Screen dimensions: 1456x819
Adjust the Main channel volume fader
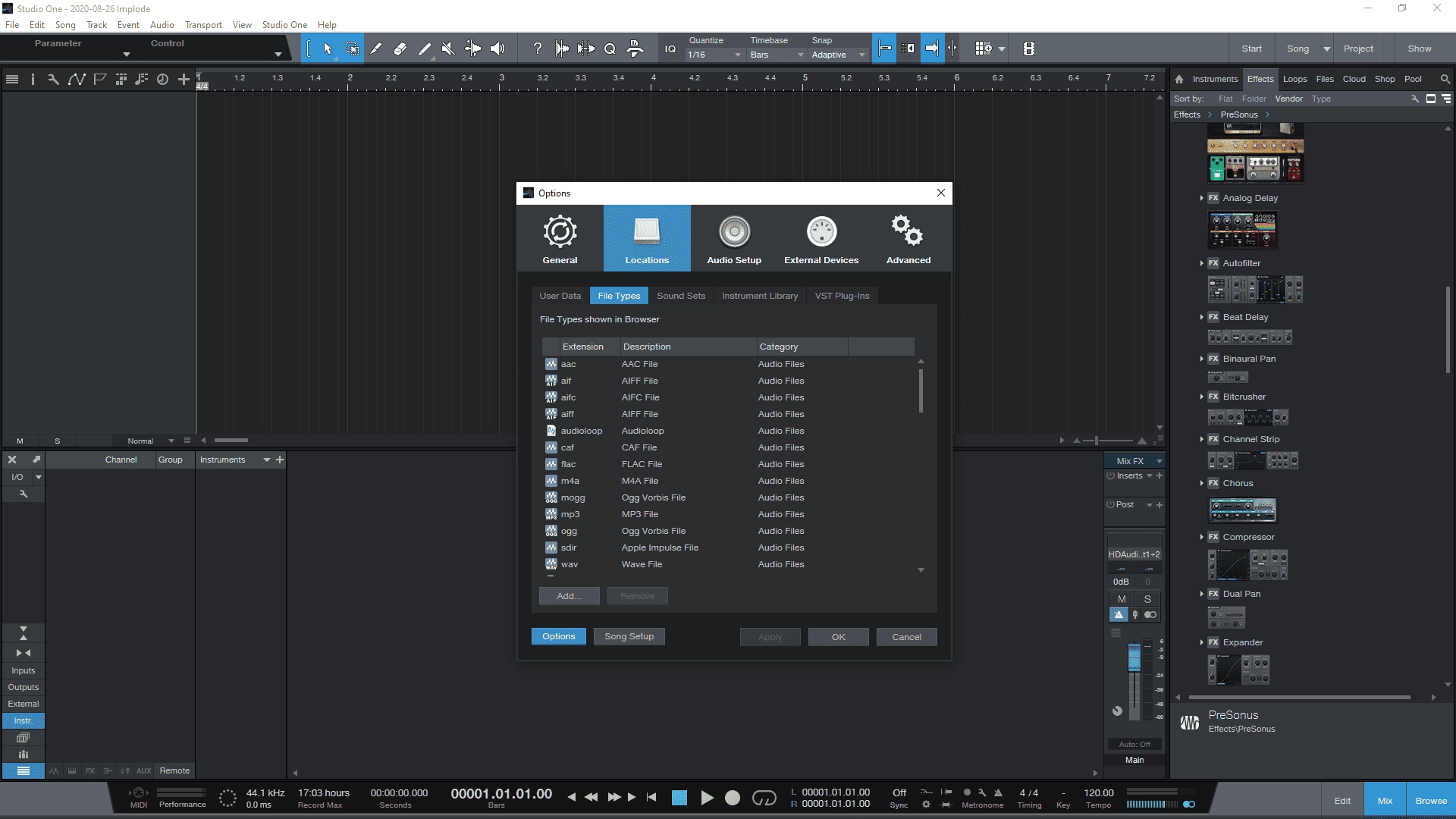pyautogui.click(x=1134, y=657)
